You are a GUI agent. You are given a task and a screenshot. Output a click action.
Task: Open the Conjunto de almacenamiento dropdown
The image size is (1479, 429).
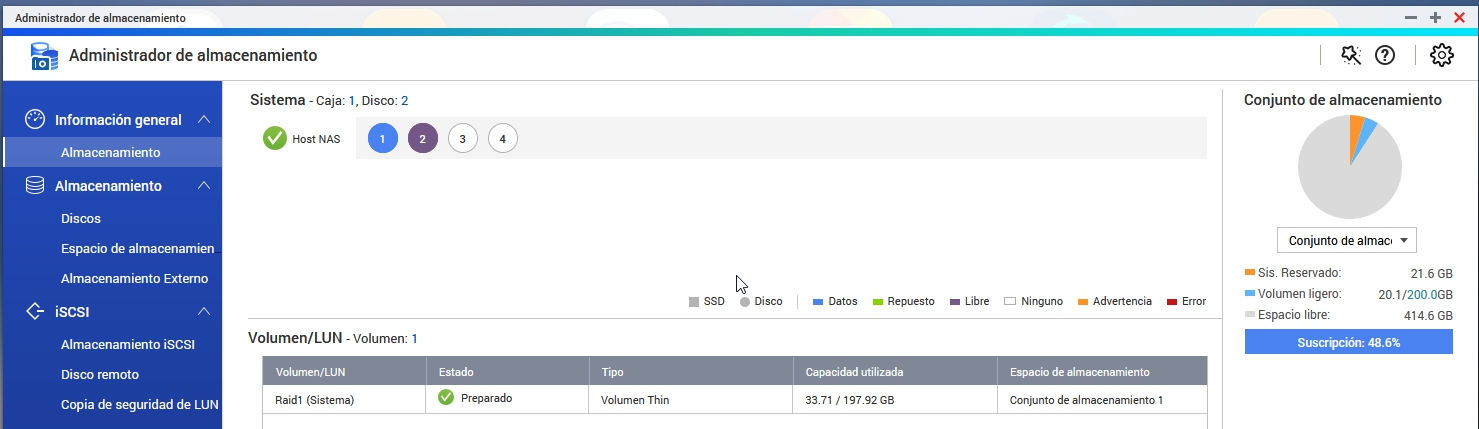(x=1346, y=241)
